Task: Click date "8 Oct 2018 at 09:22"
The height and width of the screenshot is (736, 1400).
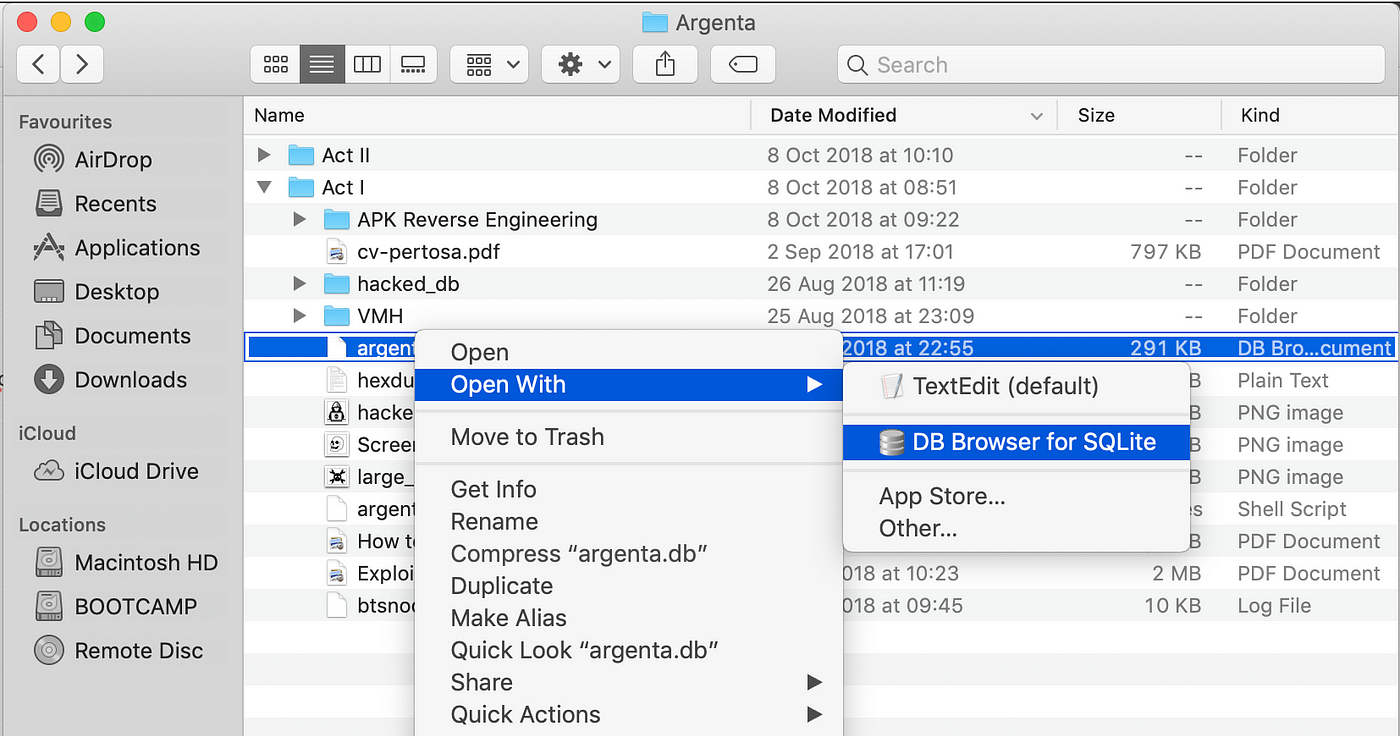Action: 864,219
